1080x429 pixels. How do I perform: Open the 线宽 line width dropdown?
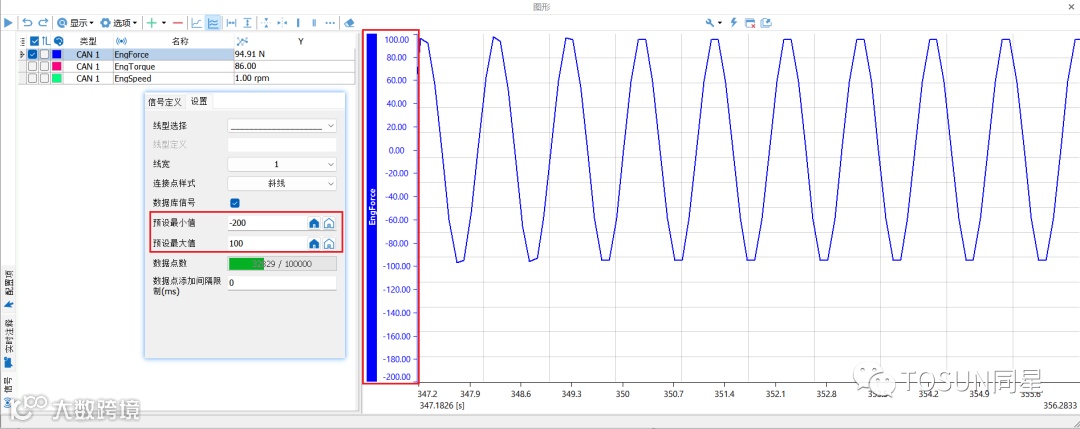(x=282, y=165)
